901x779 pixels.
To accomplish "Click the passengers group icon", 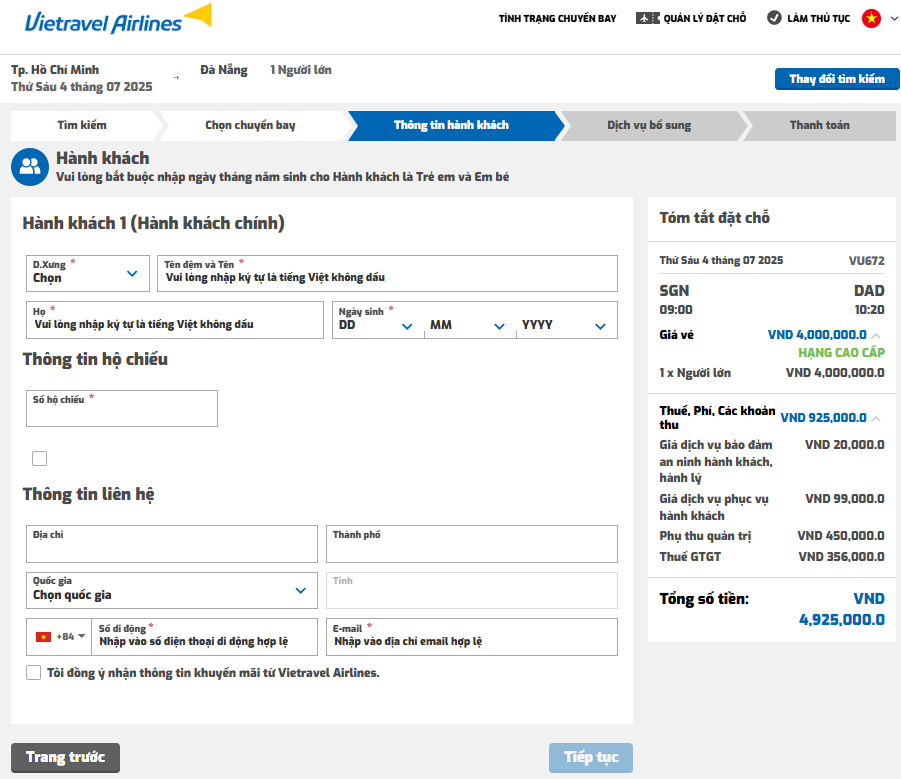I will (x=30, y=167).
